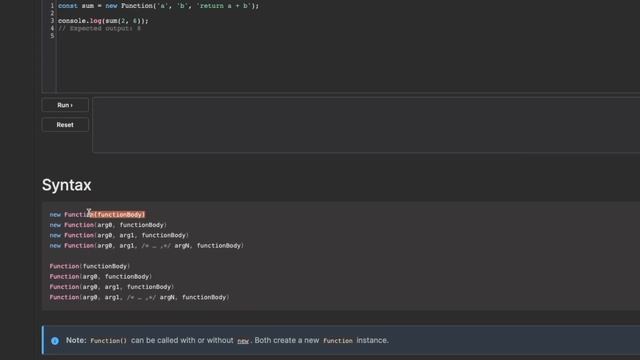Click 'Function(arg0, functionBody)' line without new
Viewport: 640px width, 360px height.
pos(101,277)
